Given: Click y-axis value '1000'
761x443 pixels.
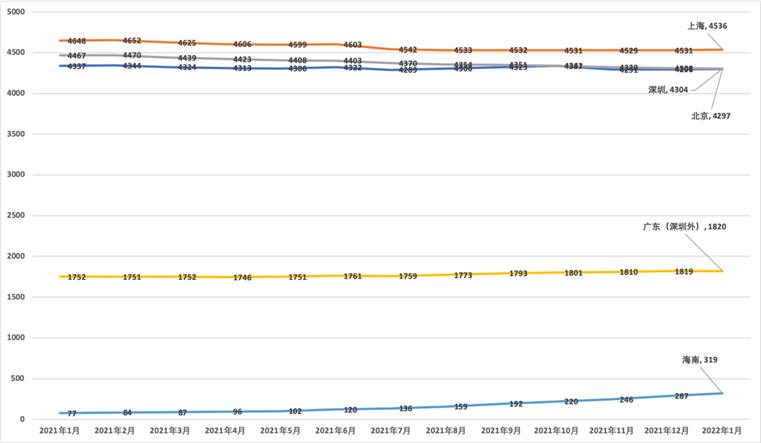Looking at the screenshot, I should click(x=16, y=338).
